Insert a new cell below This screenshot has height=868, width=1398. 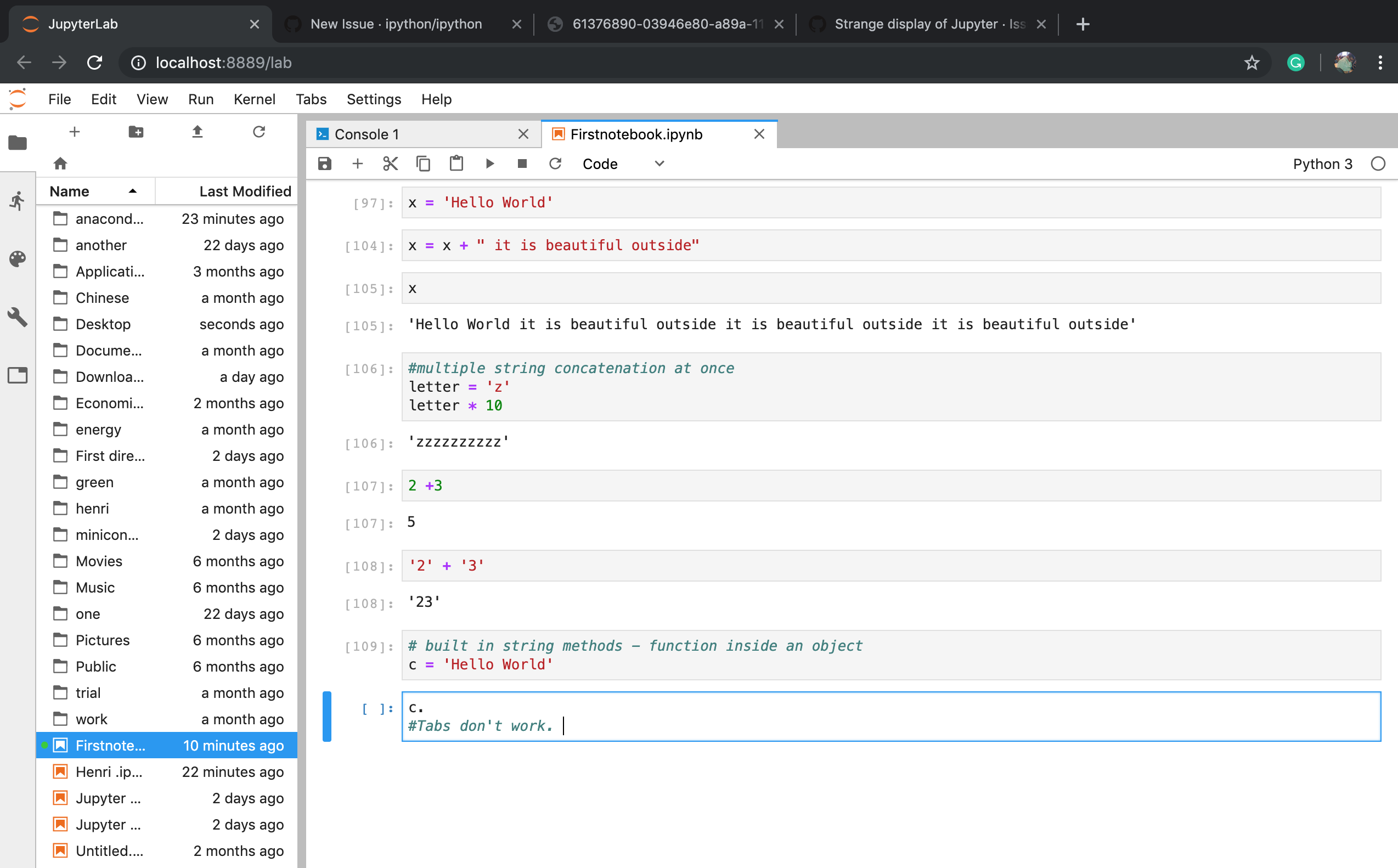pos(358,164)
